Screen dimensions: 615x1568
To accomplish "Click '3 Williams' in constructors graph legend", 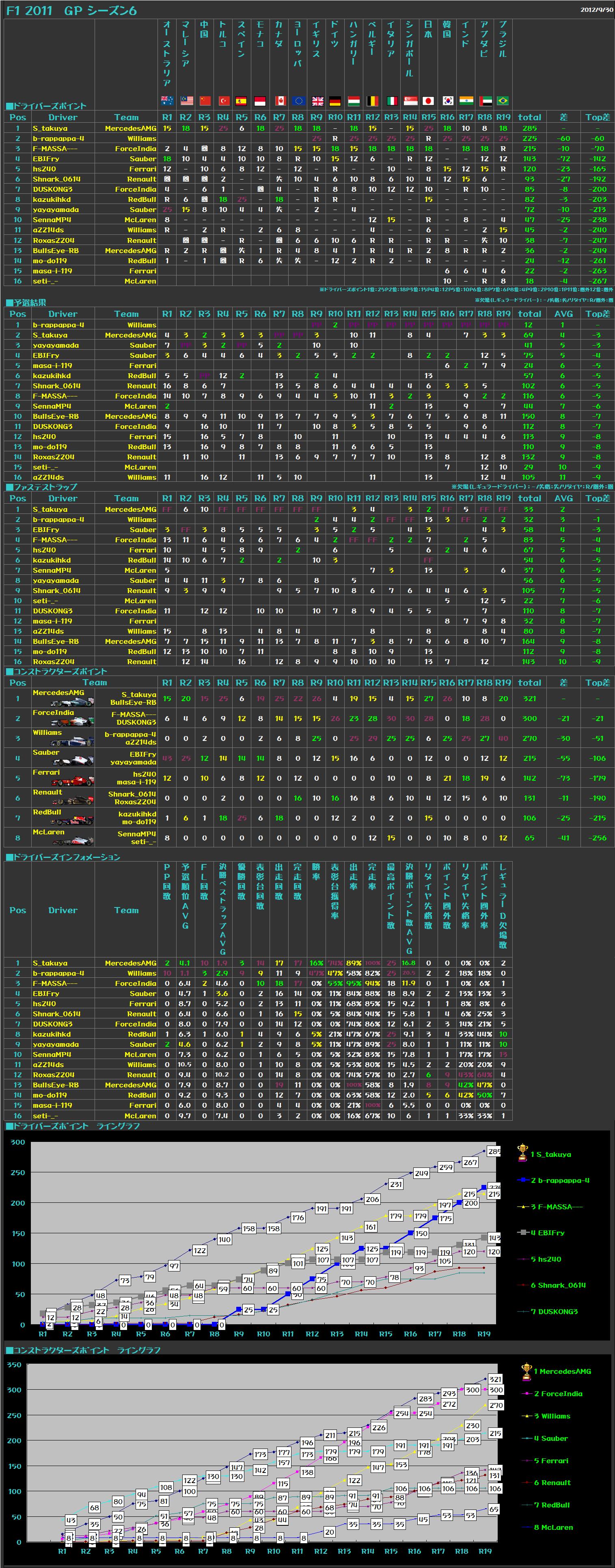I will (x=552, y=1416).
